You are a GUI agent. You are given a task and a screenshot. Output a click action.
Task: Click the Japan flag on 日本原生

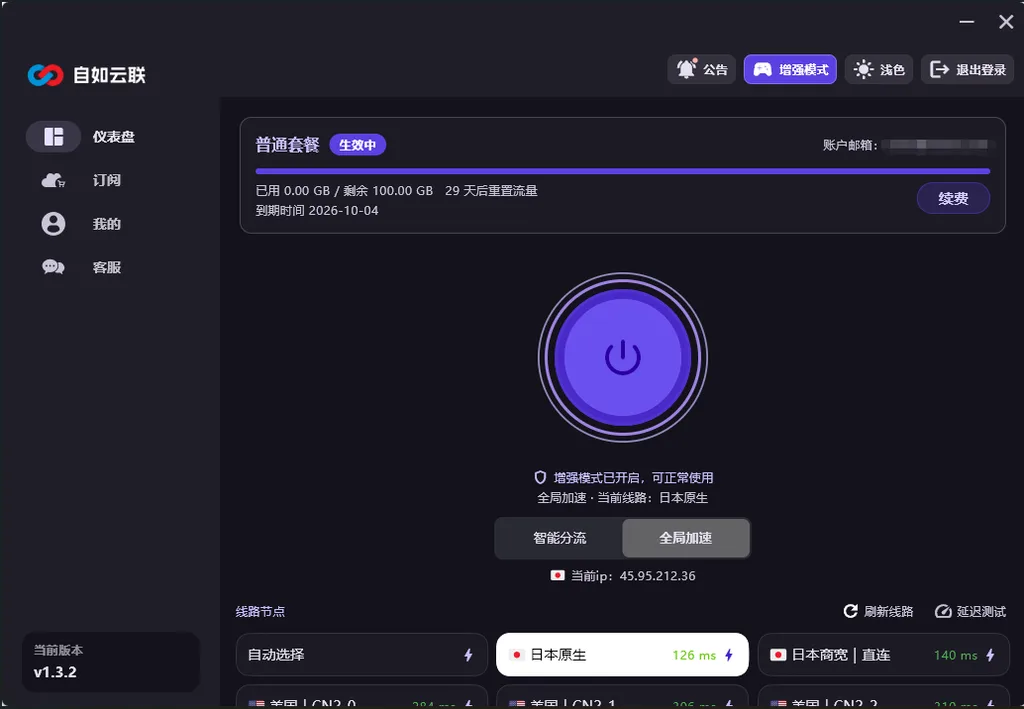[517, 655]
